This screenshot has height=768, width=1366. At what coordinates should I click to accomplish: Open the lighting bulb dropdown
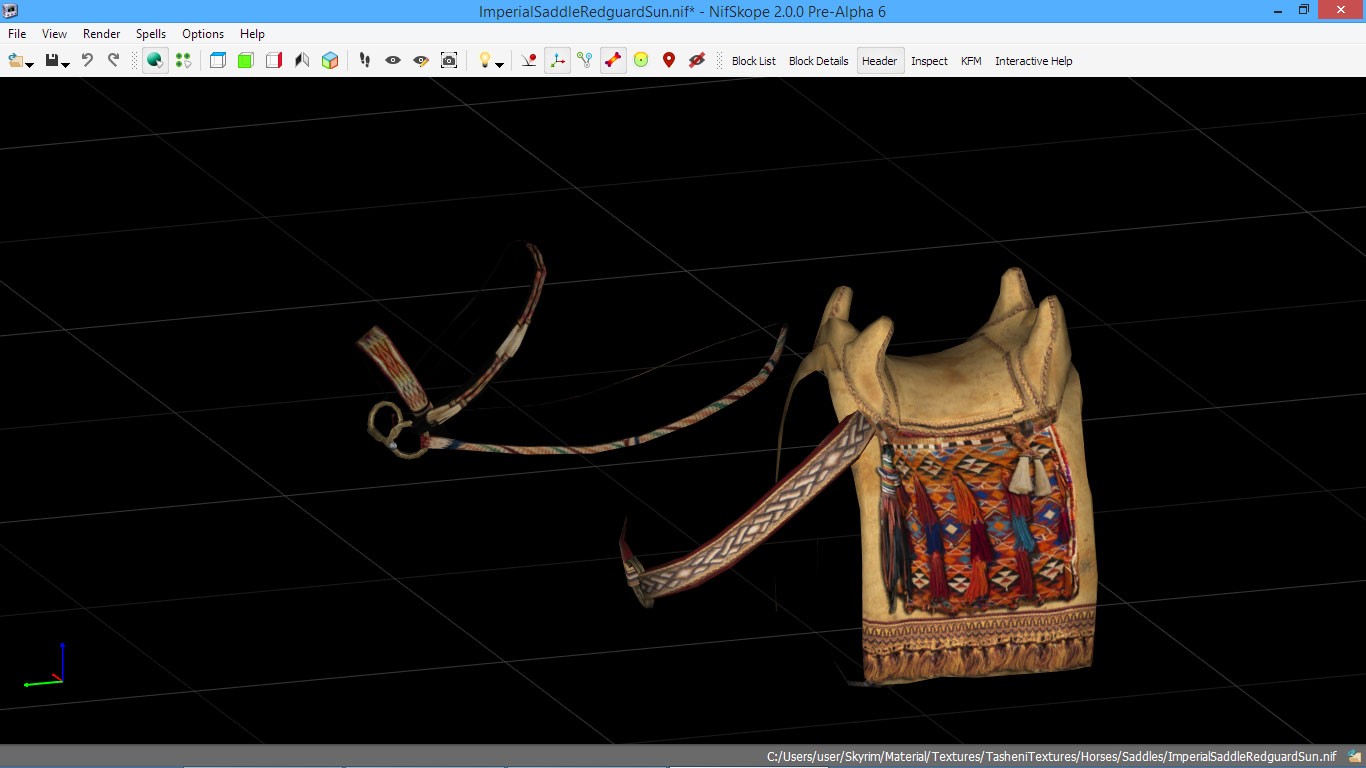[499, 65]
